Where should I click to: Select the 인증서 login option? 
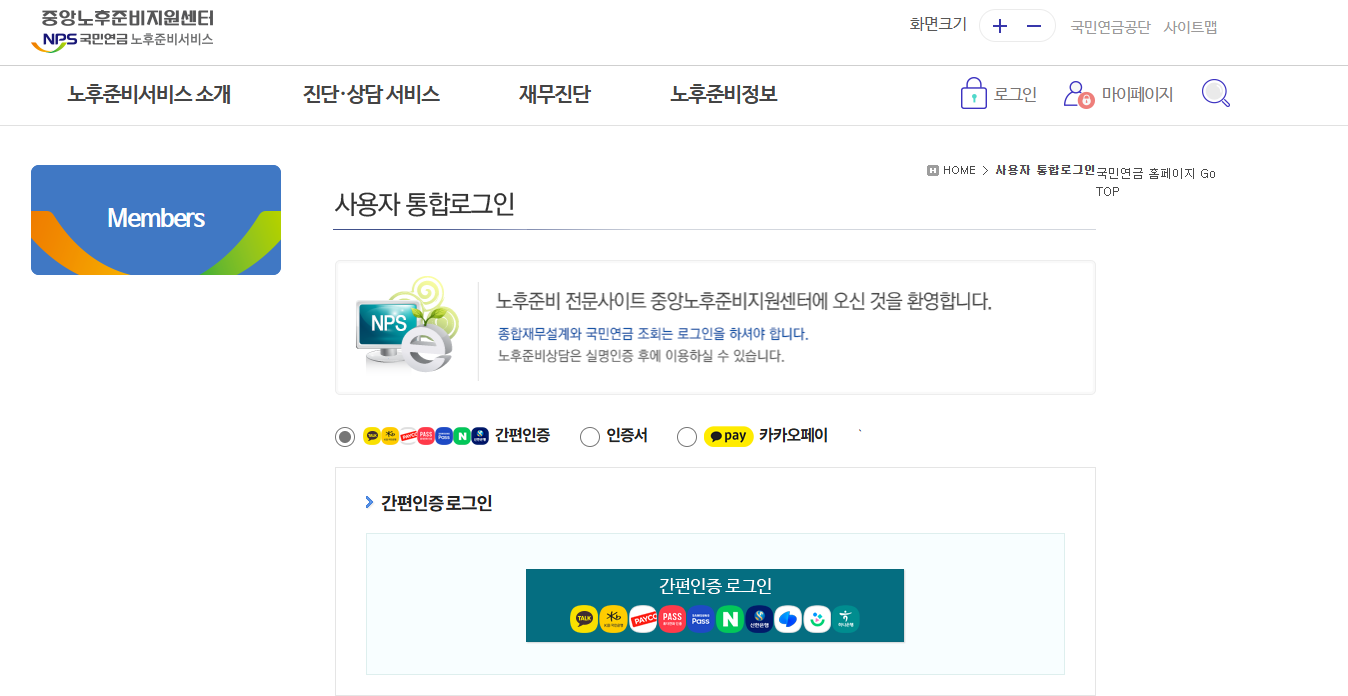click(x=589, y=436)
